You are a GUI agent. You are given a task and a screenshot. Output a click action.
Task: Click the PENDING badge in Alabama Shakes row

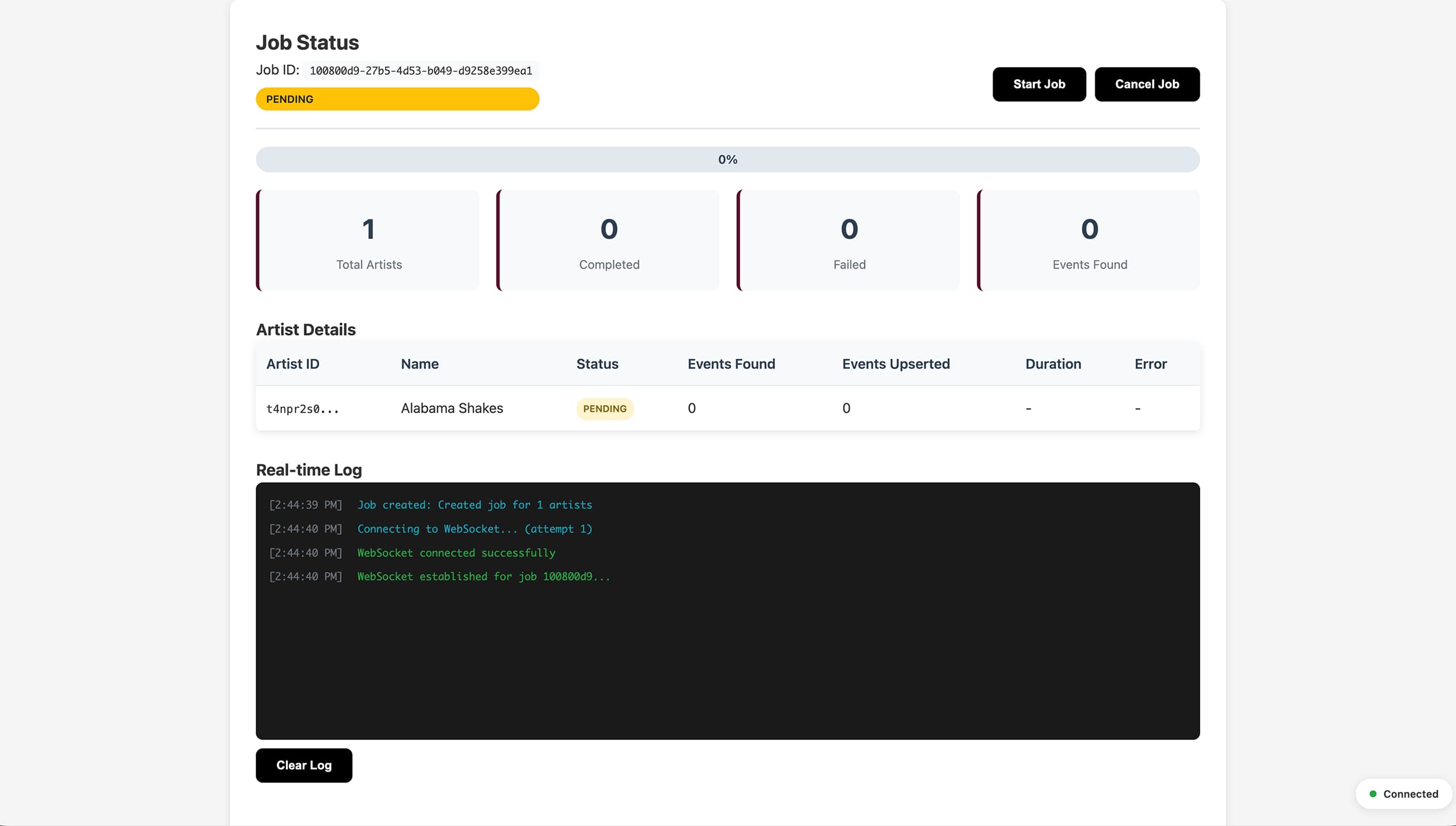coord(605,408)
